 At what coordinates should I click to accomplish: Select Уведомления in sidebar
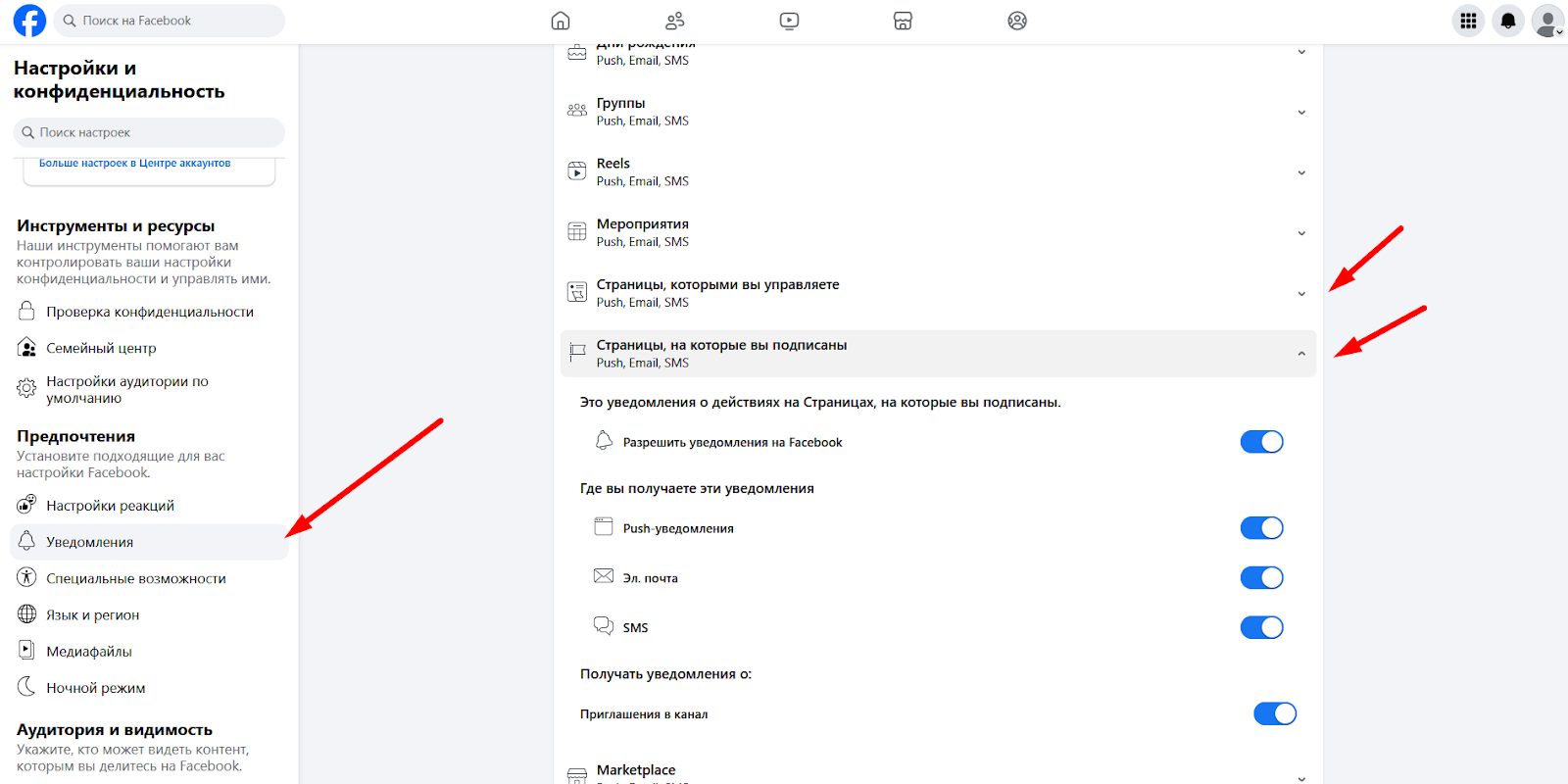pyautogui.click(x=149, y=542)
